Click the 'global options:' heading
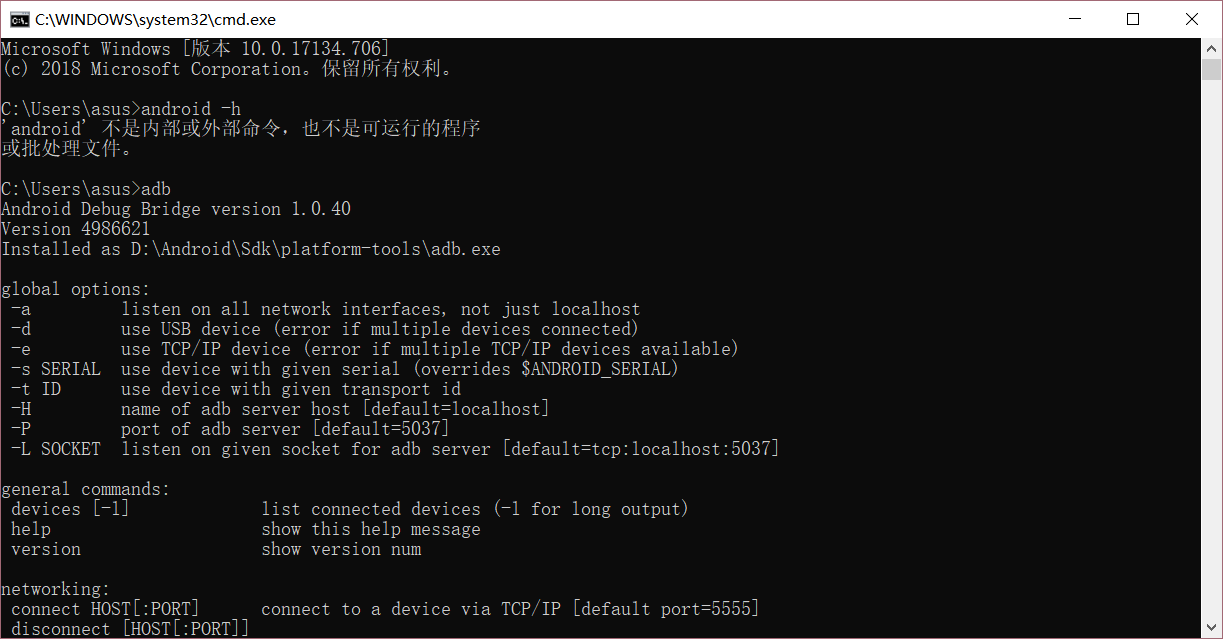This screenshot has height=639, width=1223. point(75,289)
